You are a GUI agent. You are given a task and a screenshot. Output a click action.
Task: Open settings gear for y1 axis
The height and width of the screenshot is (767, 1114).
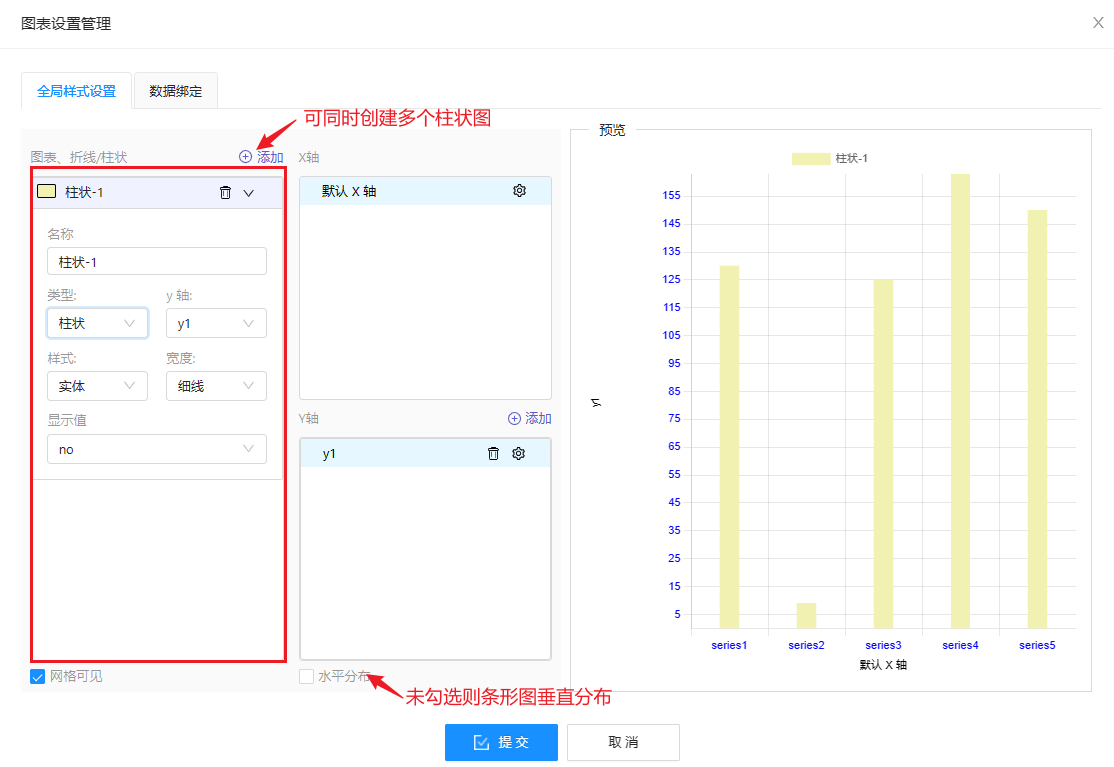click(x=519, y=453)
